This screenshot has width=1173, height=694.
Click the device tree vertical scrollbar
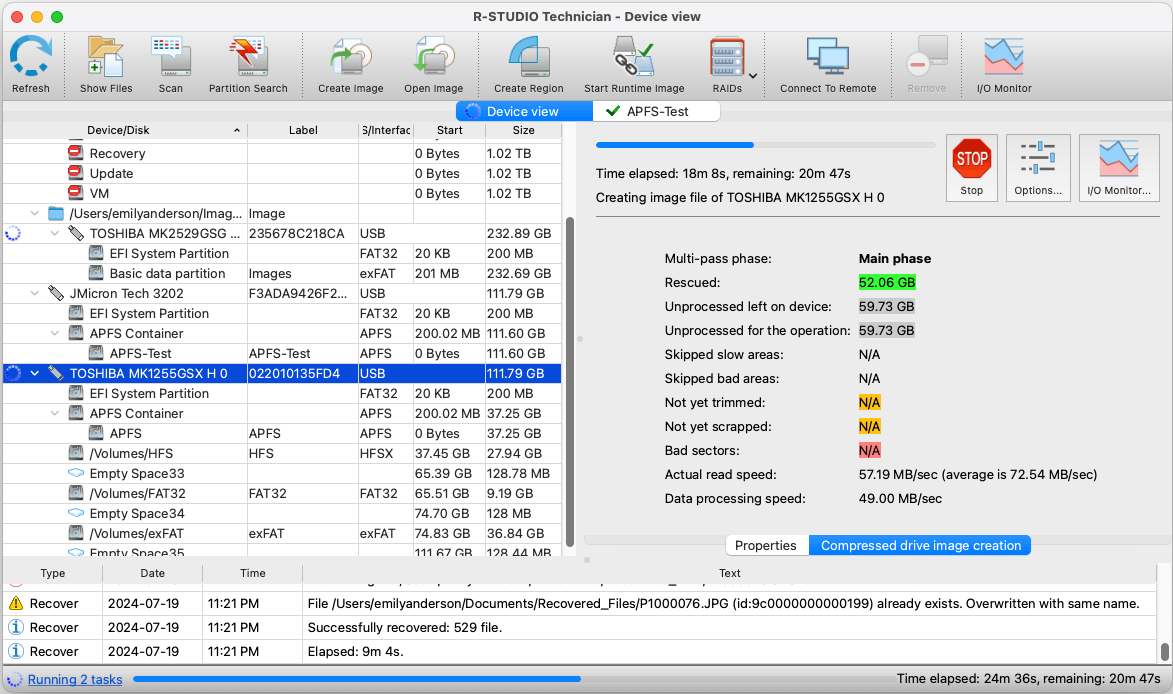click(570, 381)
